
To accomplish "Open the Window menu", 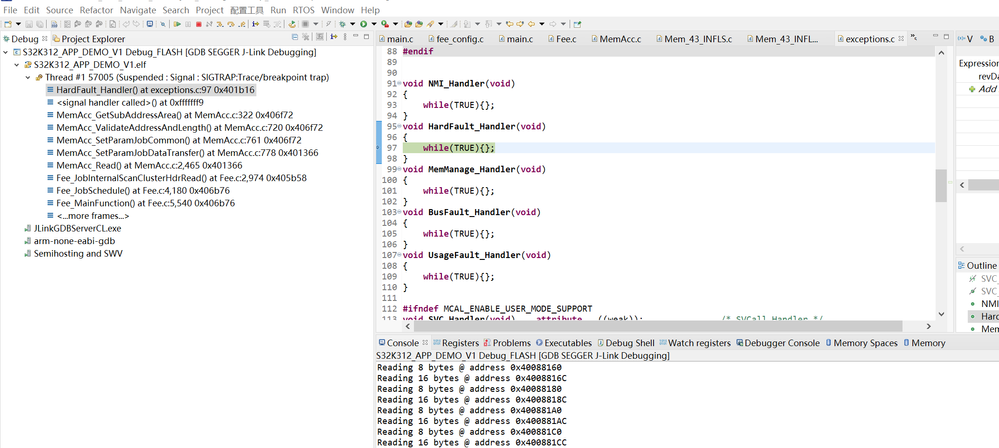I will pos(338,10).
